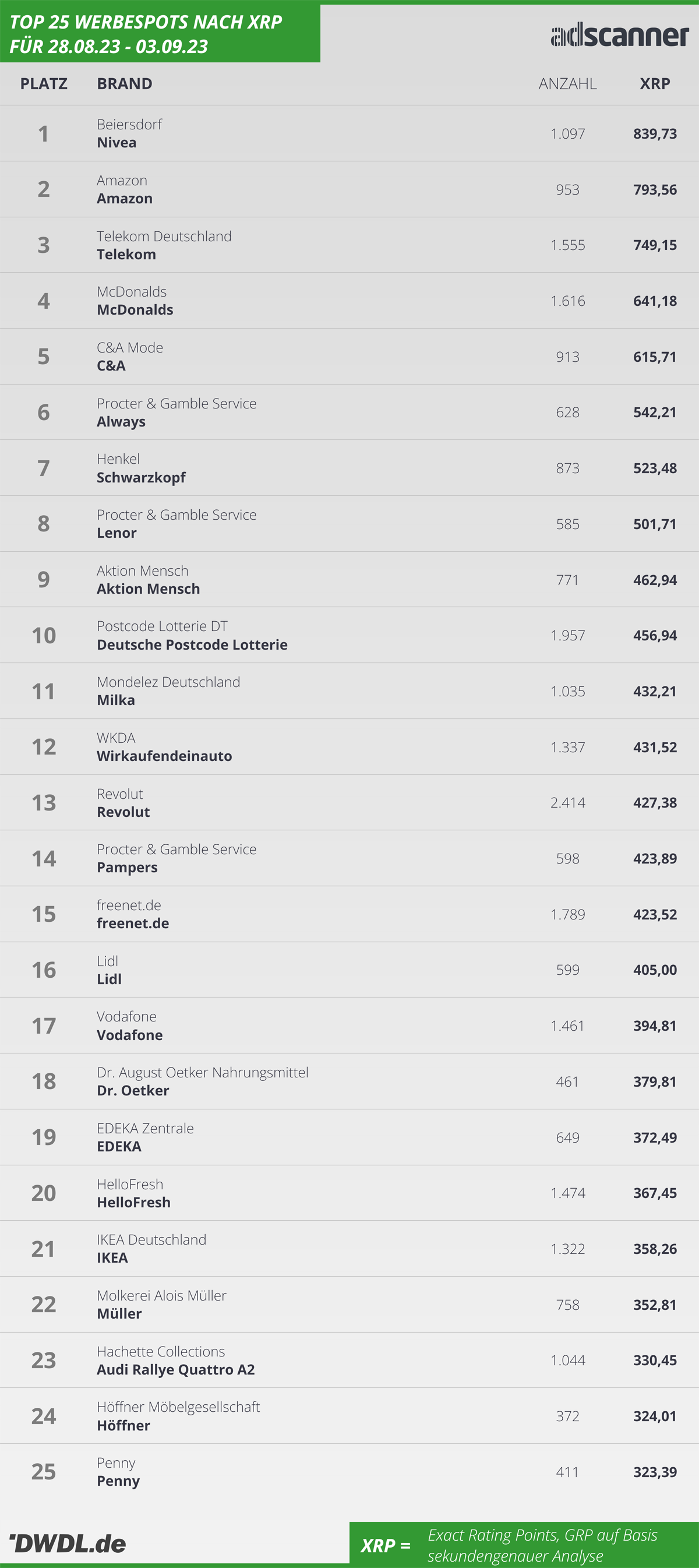Click McDonalds spot count 1.616
Viewport: 699px width, 1568px height.
[567, 301]
